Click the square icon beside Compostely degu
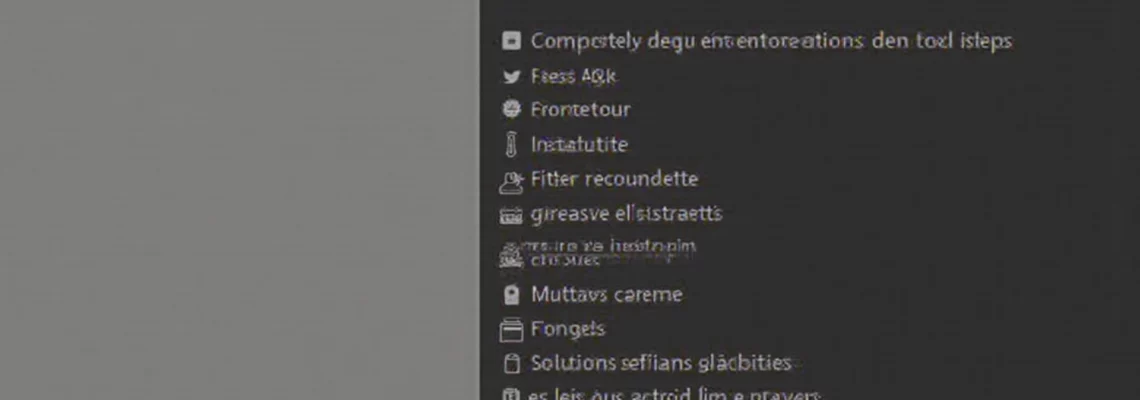This screenshot has height=400, width=1140. 512,41
